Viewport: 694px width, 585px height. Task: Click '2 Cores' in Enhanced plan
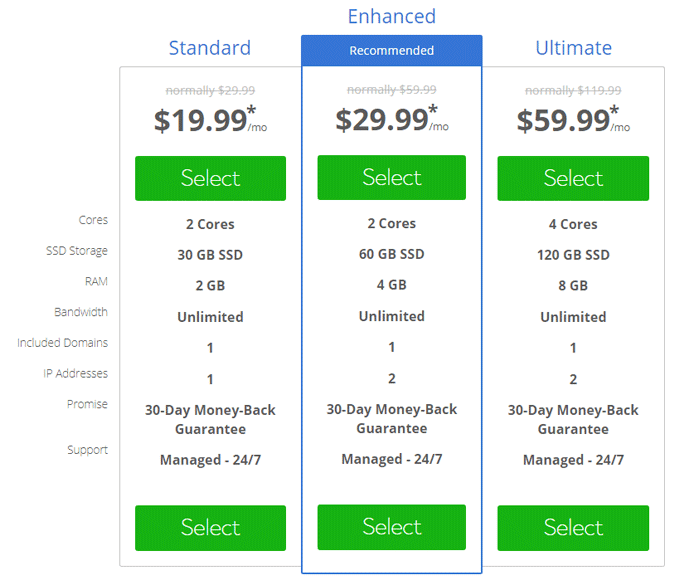[x=392, y=223]
